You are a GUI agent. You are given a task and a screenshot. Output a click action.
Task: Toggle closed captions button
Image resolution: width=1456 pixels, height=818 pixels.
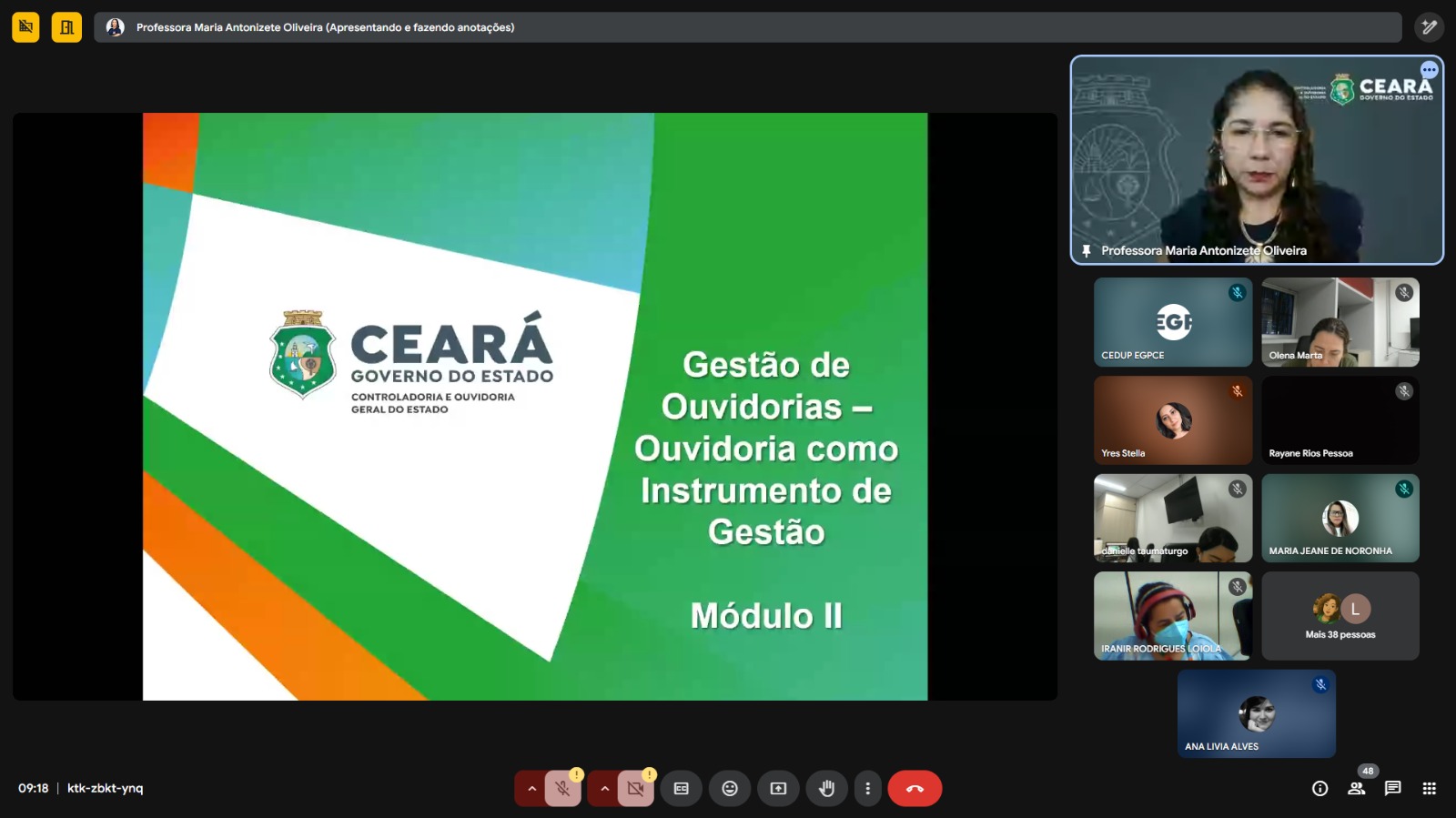(x=681, y=789)
